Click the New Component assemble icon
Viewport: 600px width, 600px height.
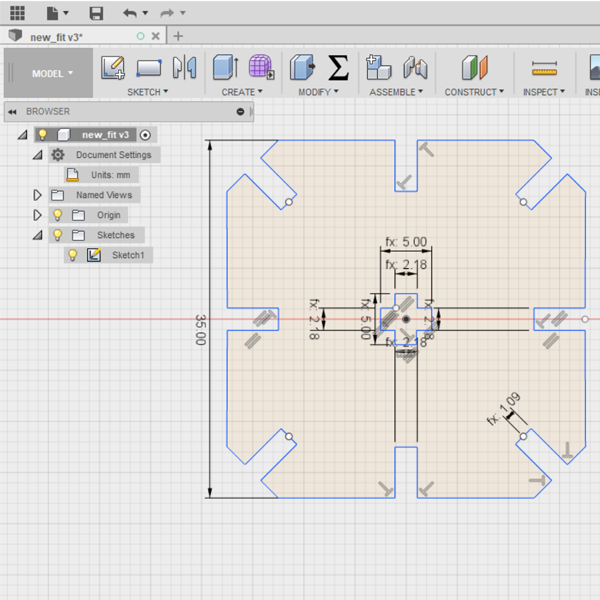[379, 68]
